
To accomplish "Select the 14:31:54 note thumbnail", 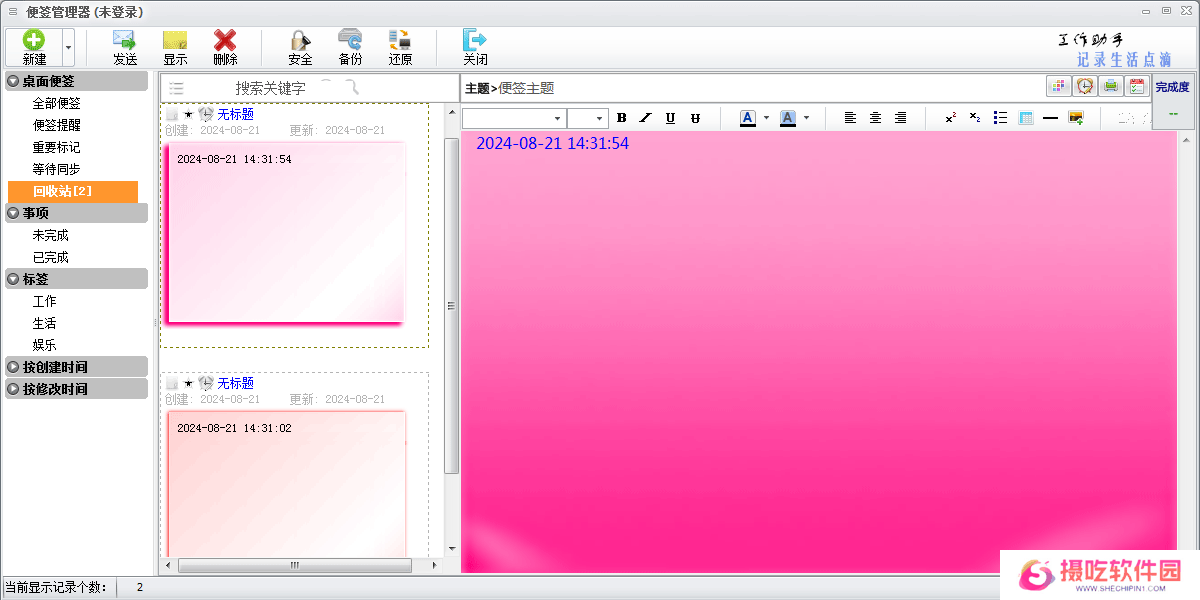I will pyautogui.click(x=285, y=233).
